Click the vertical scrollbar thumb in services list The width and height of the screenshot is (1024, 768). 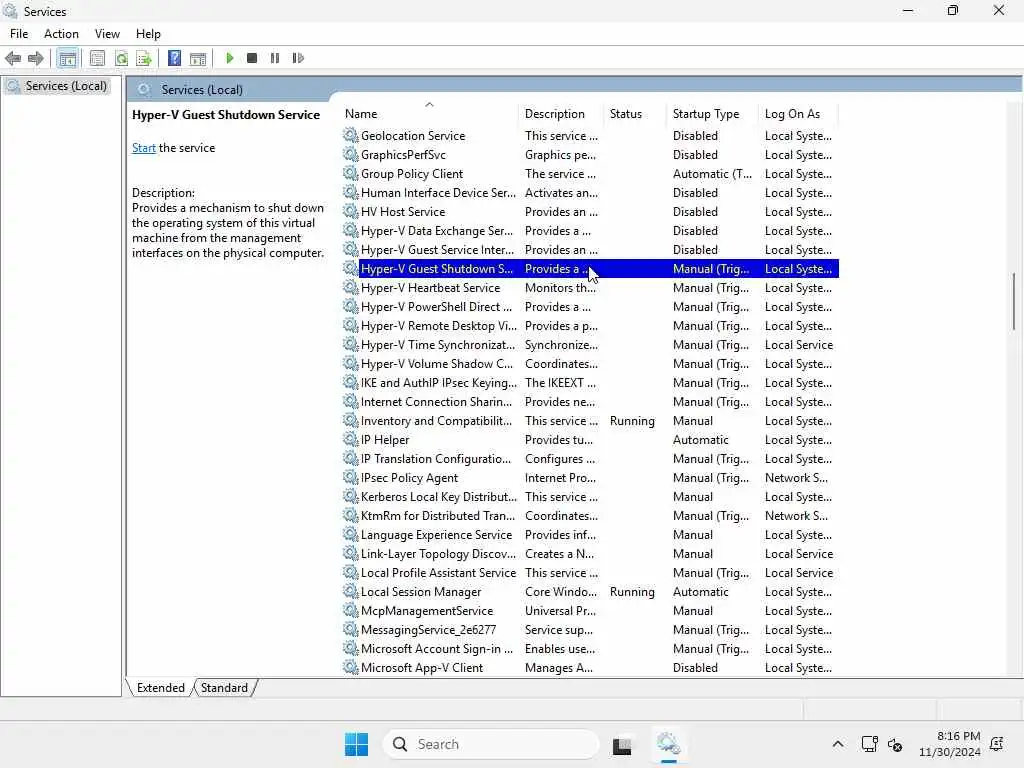click(x=1014, y=302)
